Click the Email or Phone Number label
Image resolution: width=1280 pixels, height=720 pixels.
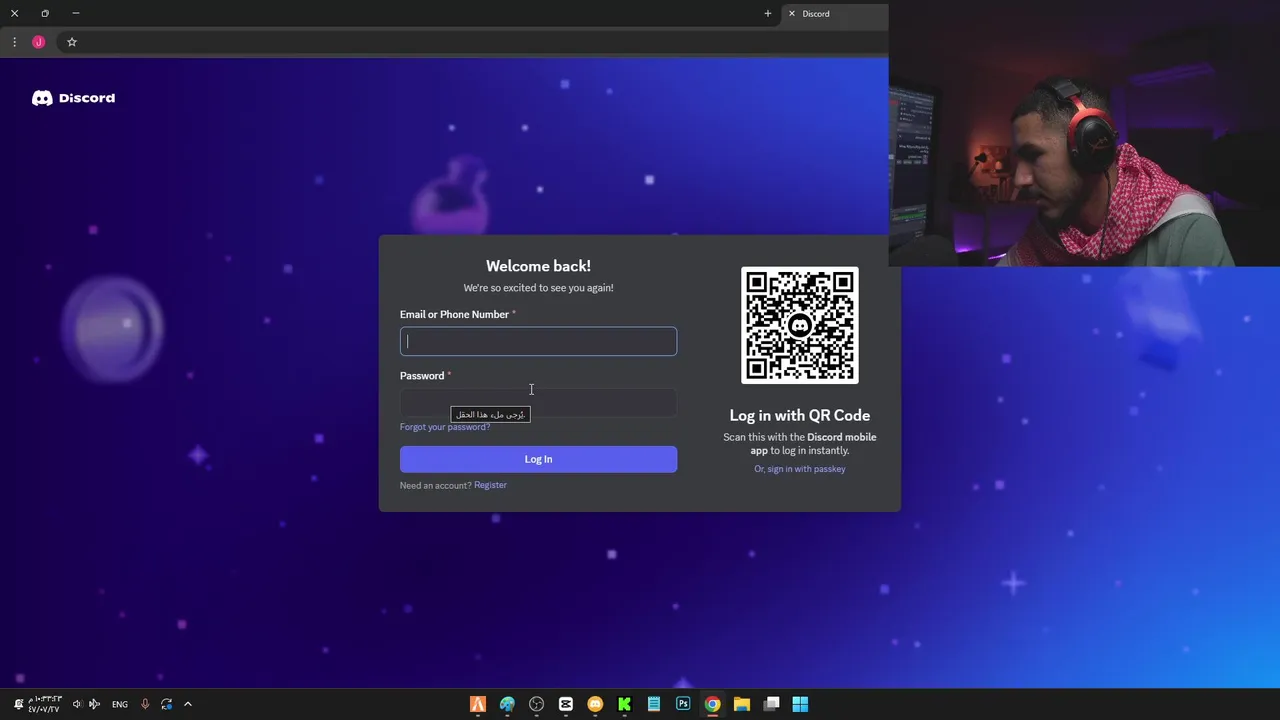click(x=454, y=314)
